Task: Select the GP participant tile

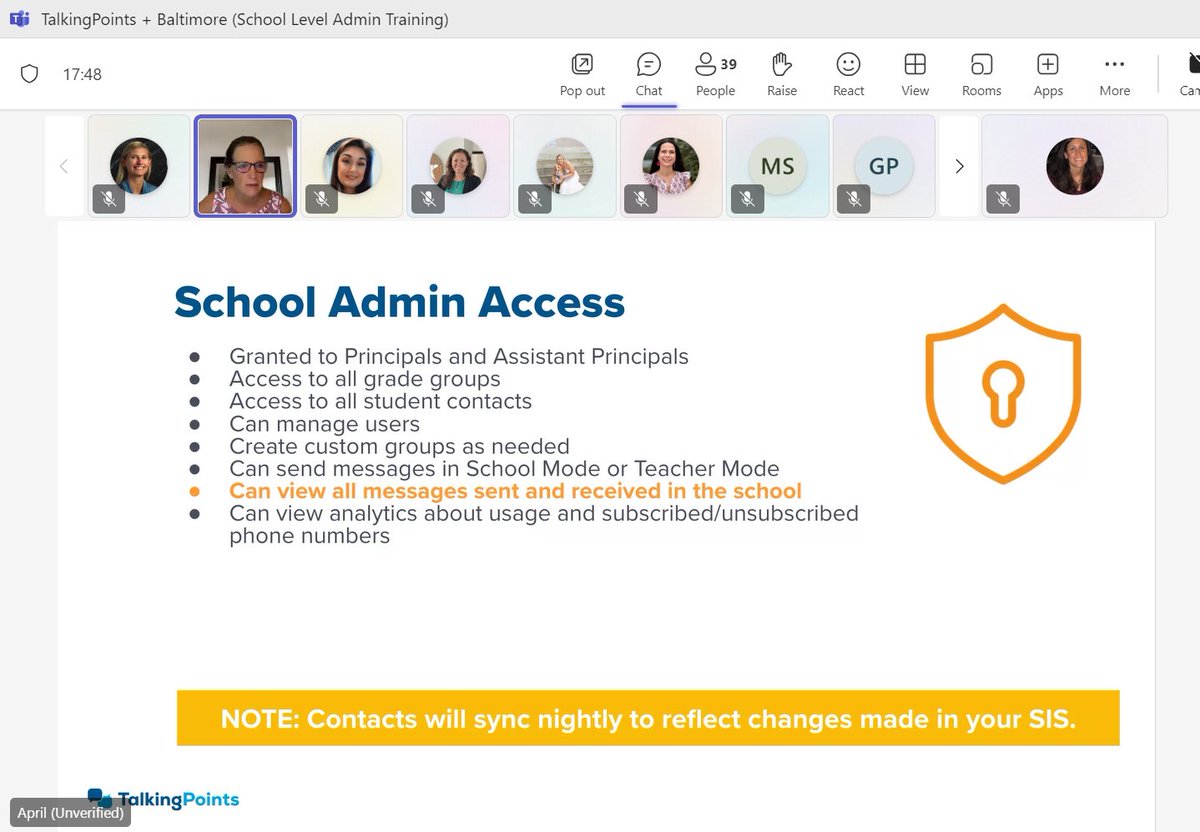Action: tap(884, 166)
